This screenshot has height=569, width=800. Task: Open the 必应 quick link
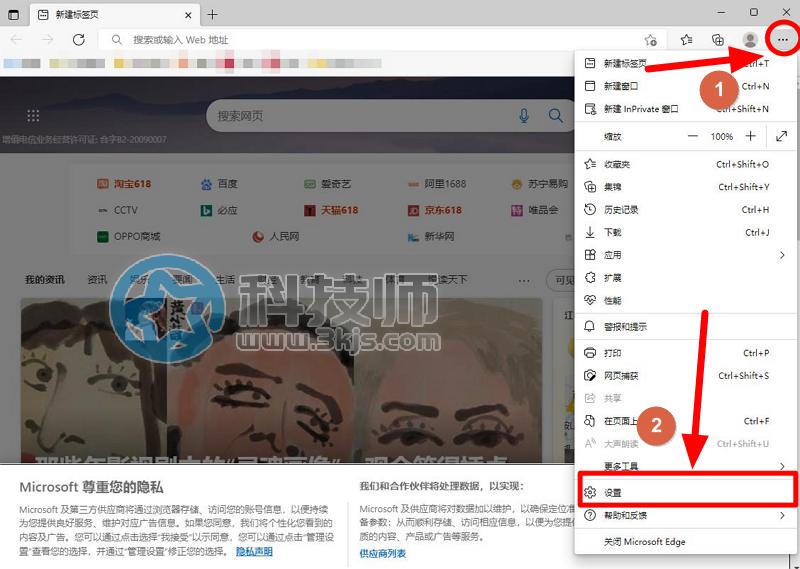pos(219,210)
